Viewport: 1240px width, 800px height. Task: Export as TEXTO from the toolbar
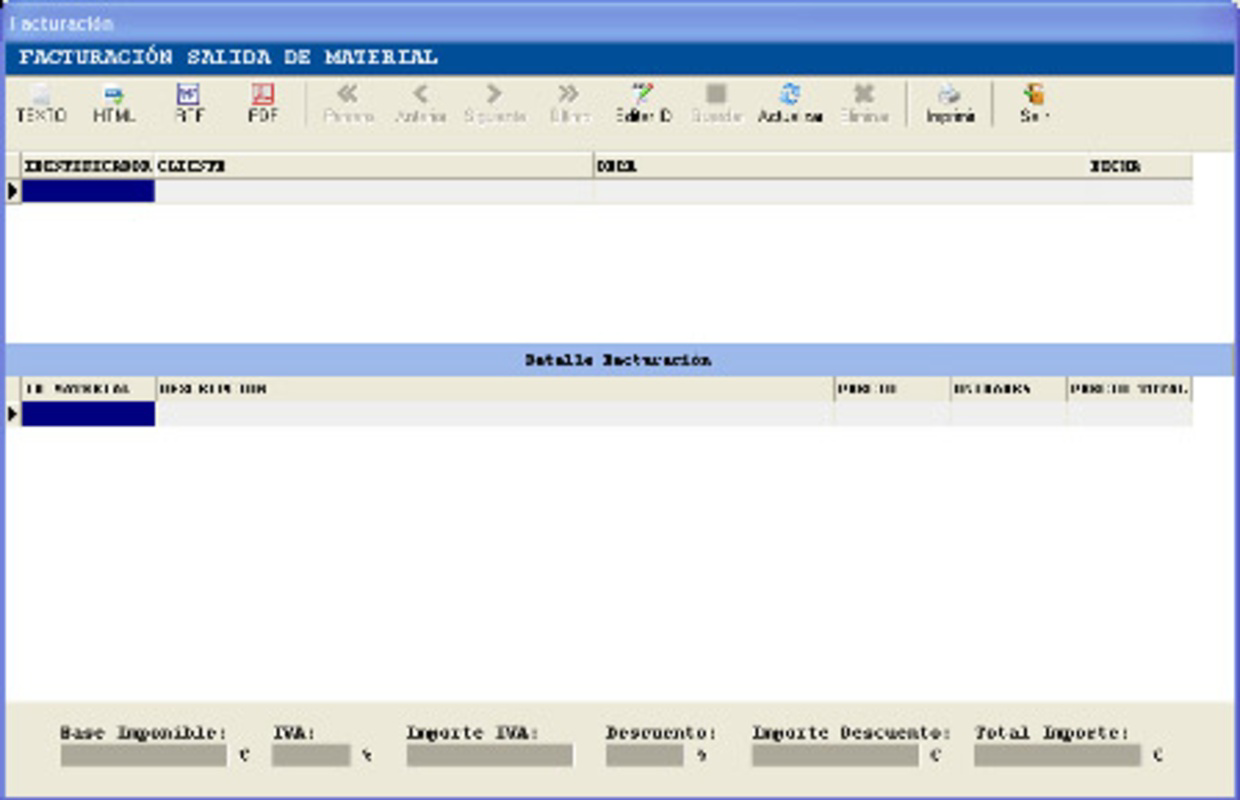click(x=41, y=104)
